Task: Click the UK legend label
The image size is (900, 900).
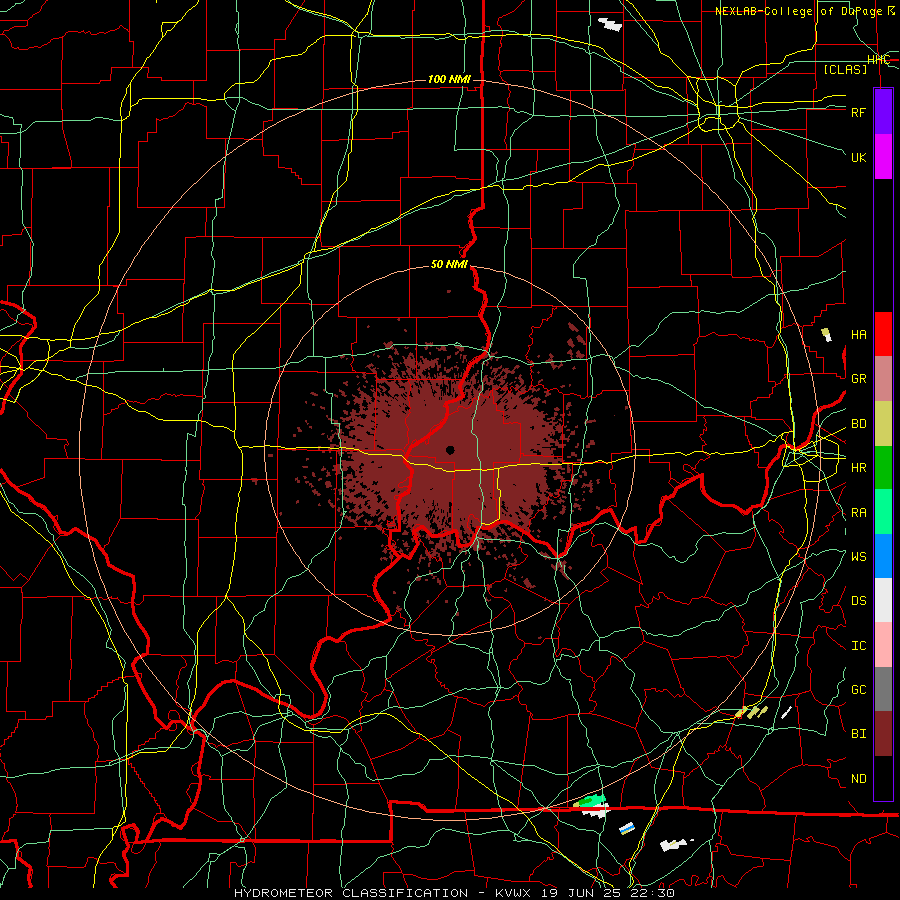Action: point(858,157)
